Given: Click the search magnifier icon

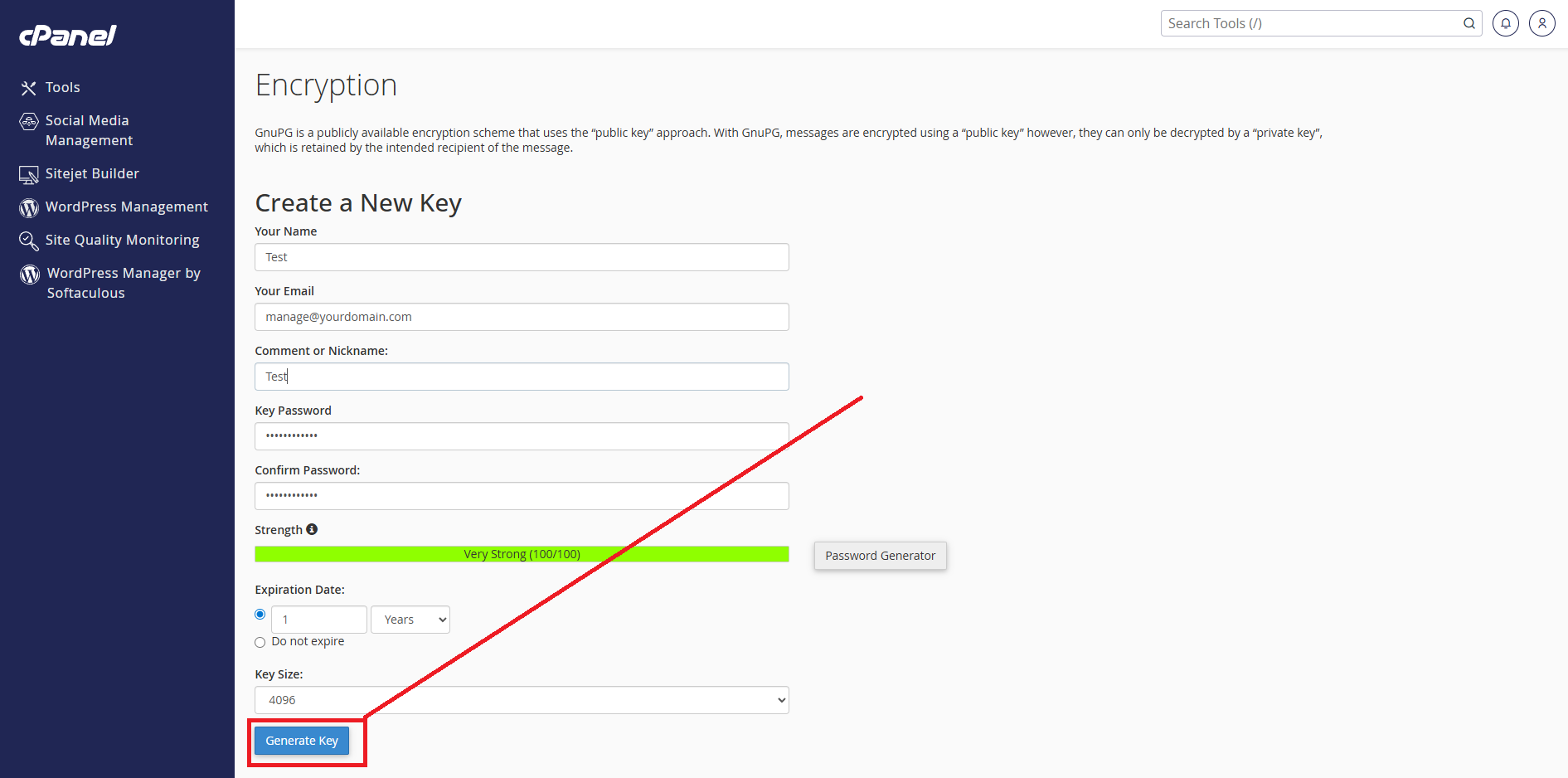Looking at the screenshot, I should (1469, 23).
